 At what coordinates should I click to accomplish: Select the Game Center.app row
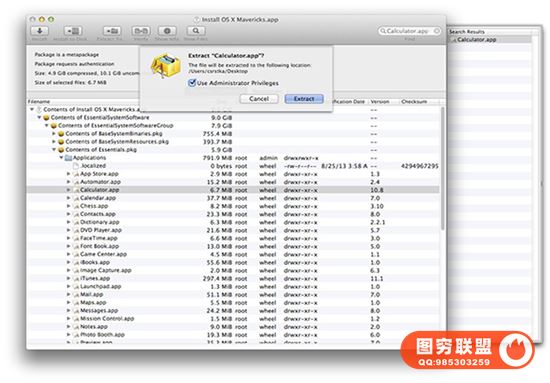pyautogui.click(x=233, y=255)
